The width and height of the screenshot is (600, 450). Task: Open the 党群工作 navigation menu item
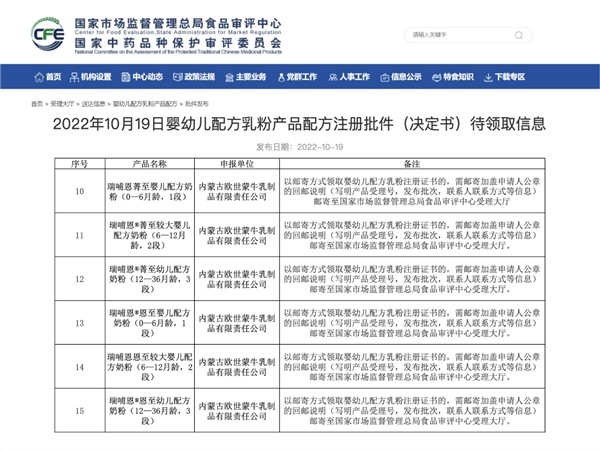coord(302,77)
